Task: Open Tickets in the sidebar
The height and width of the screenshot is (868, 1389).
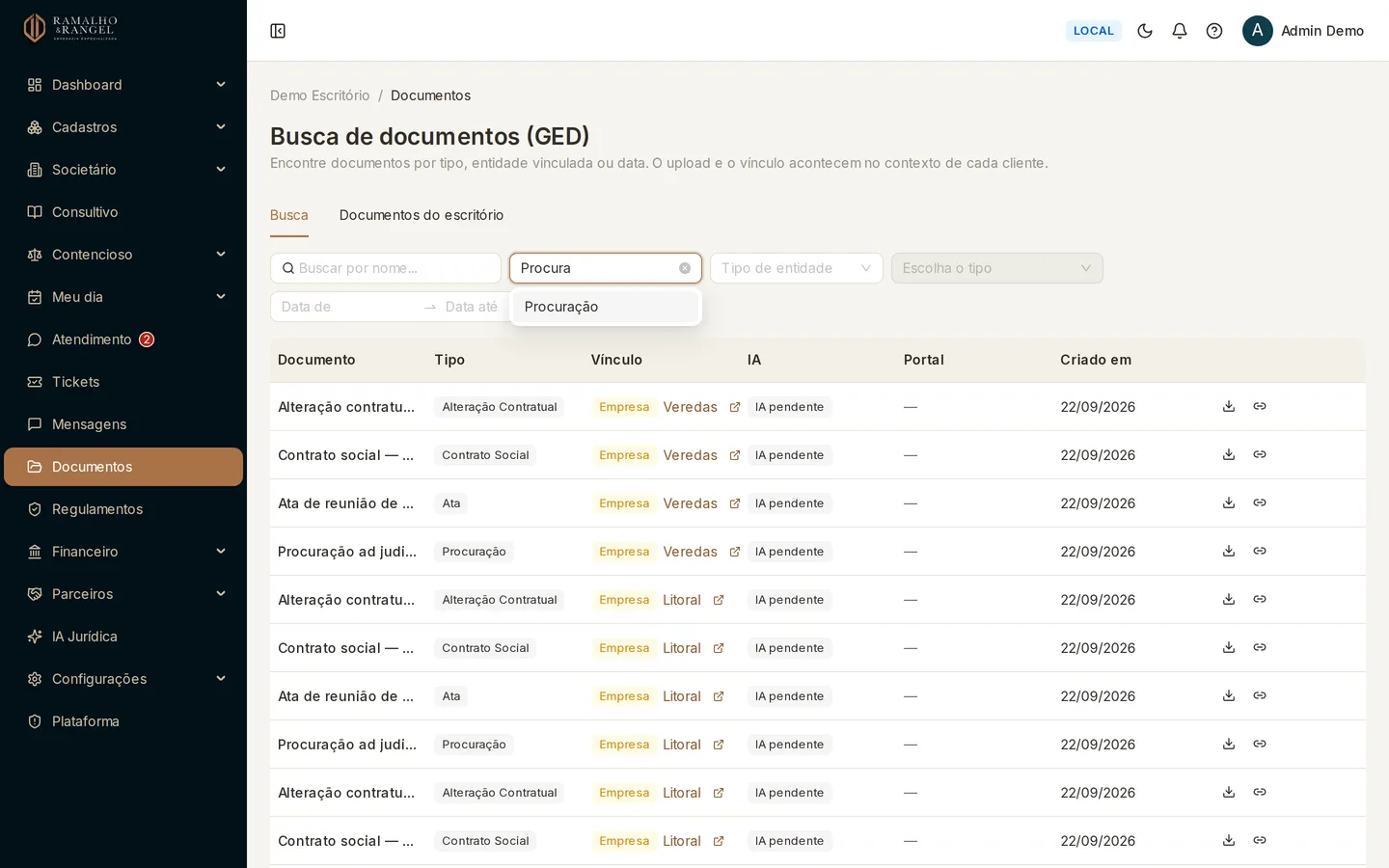Action: coord(123,382)
